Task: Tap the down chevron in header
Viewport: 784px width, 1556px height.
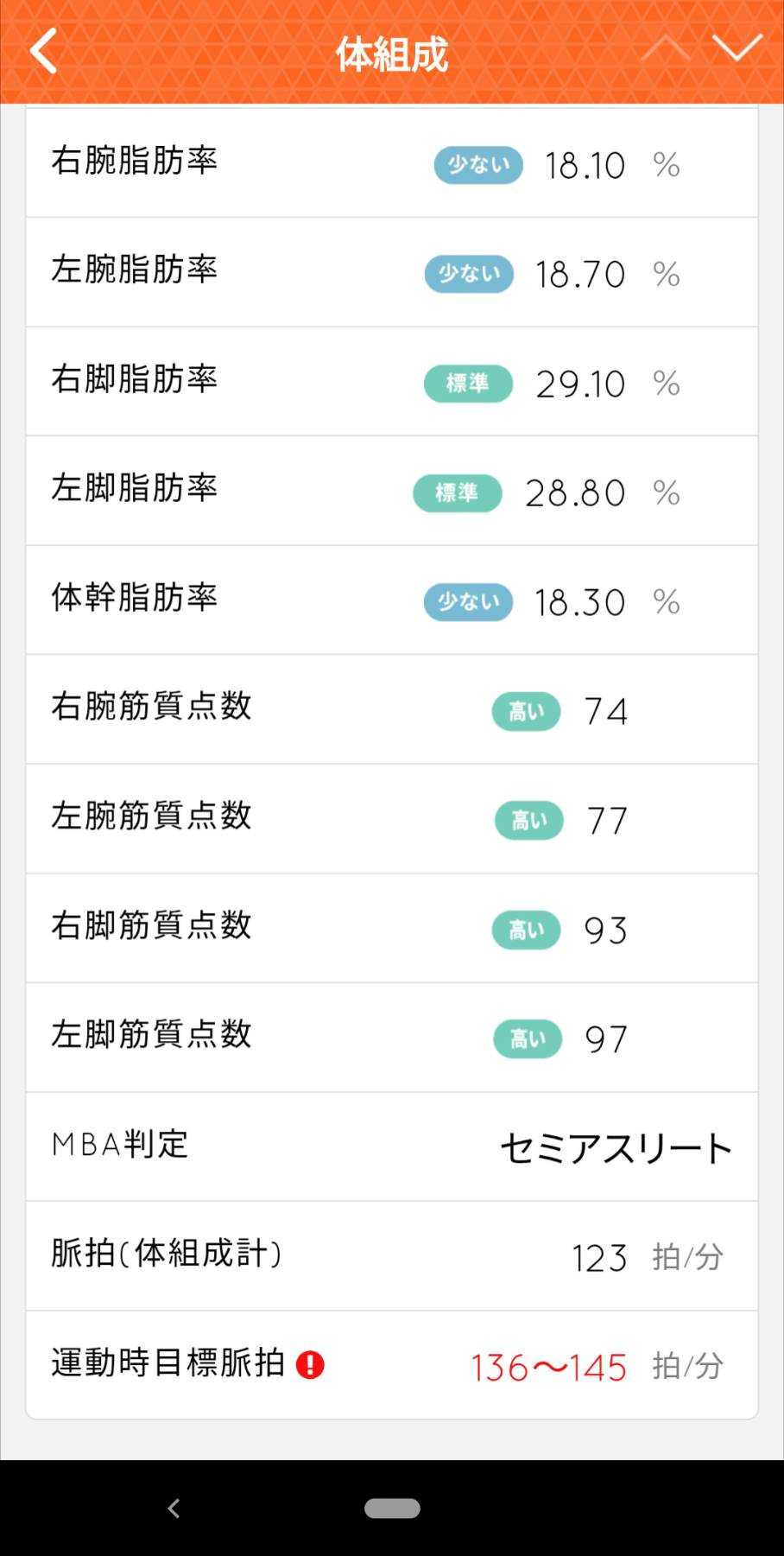Action: [737, 49]
